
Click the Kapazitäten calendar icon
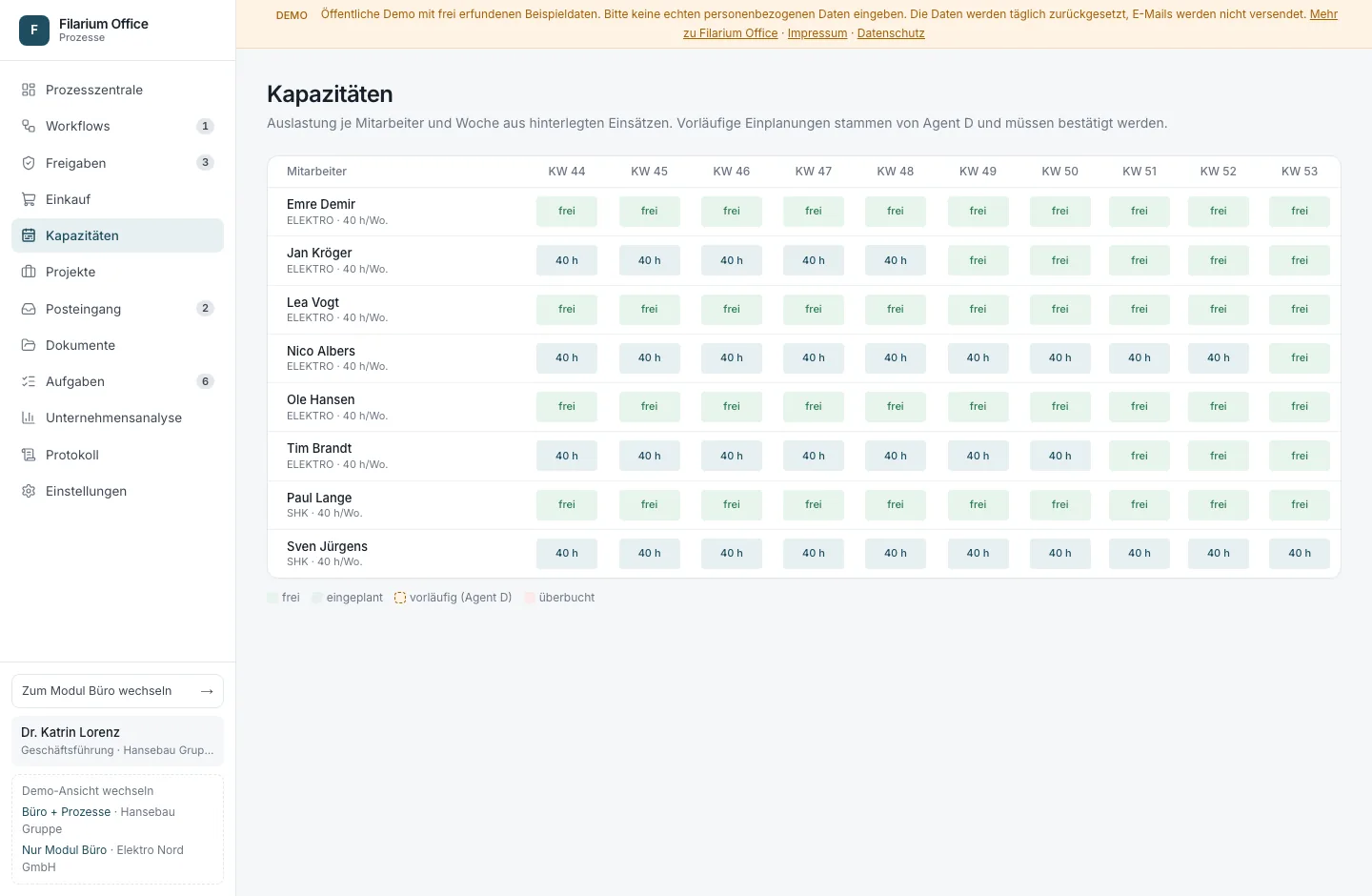(x=29, y=235)
